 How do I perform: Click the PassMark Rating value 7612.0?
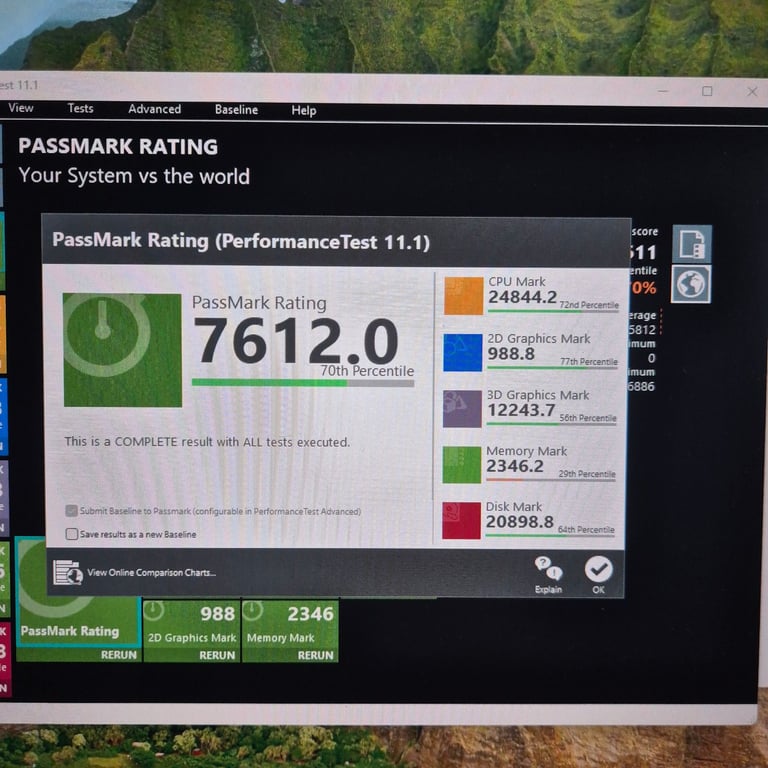pos(296,341)
